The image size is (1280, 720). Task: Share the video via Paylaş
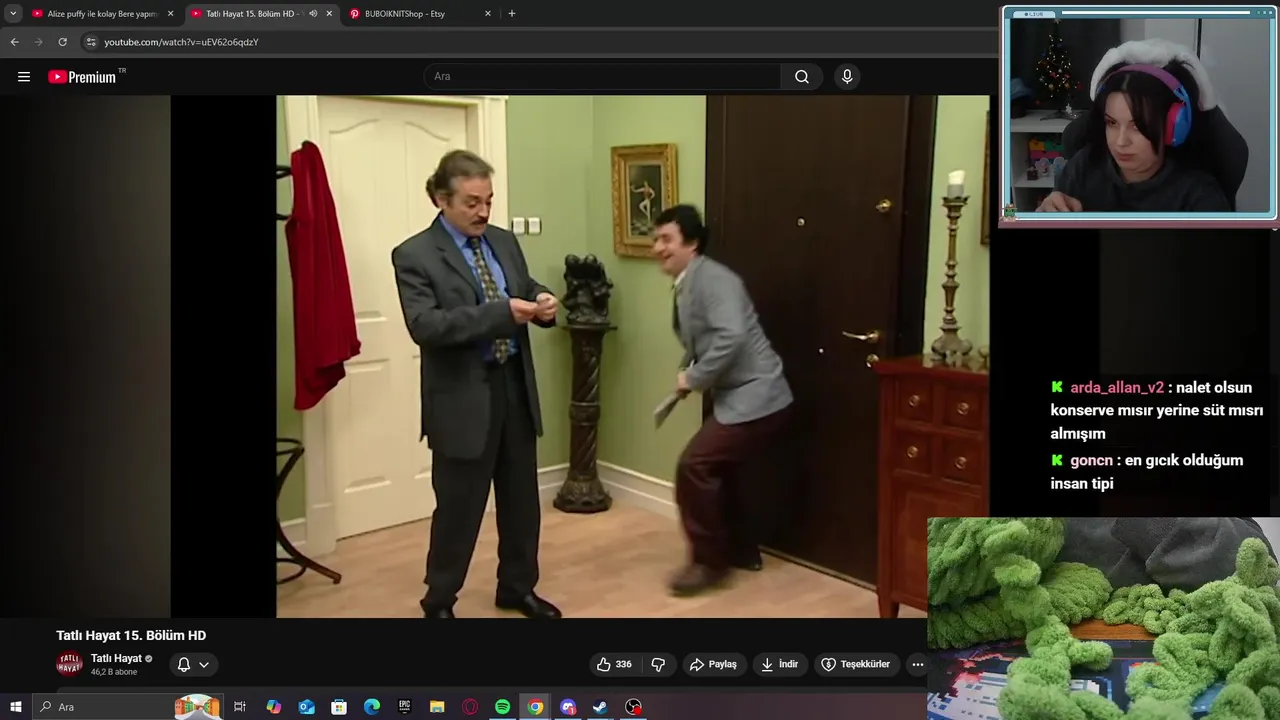[x=713, y=664]
